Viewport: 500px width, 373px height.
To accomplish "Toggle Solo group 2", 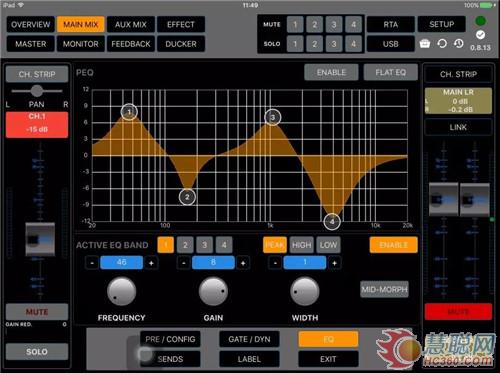I will point(314,44).
